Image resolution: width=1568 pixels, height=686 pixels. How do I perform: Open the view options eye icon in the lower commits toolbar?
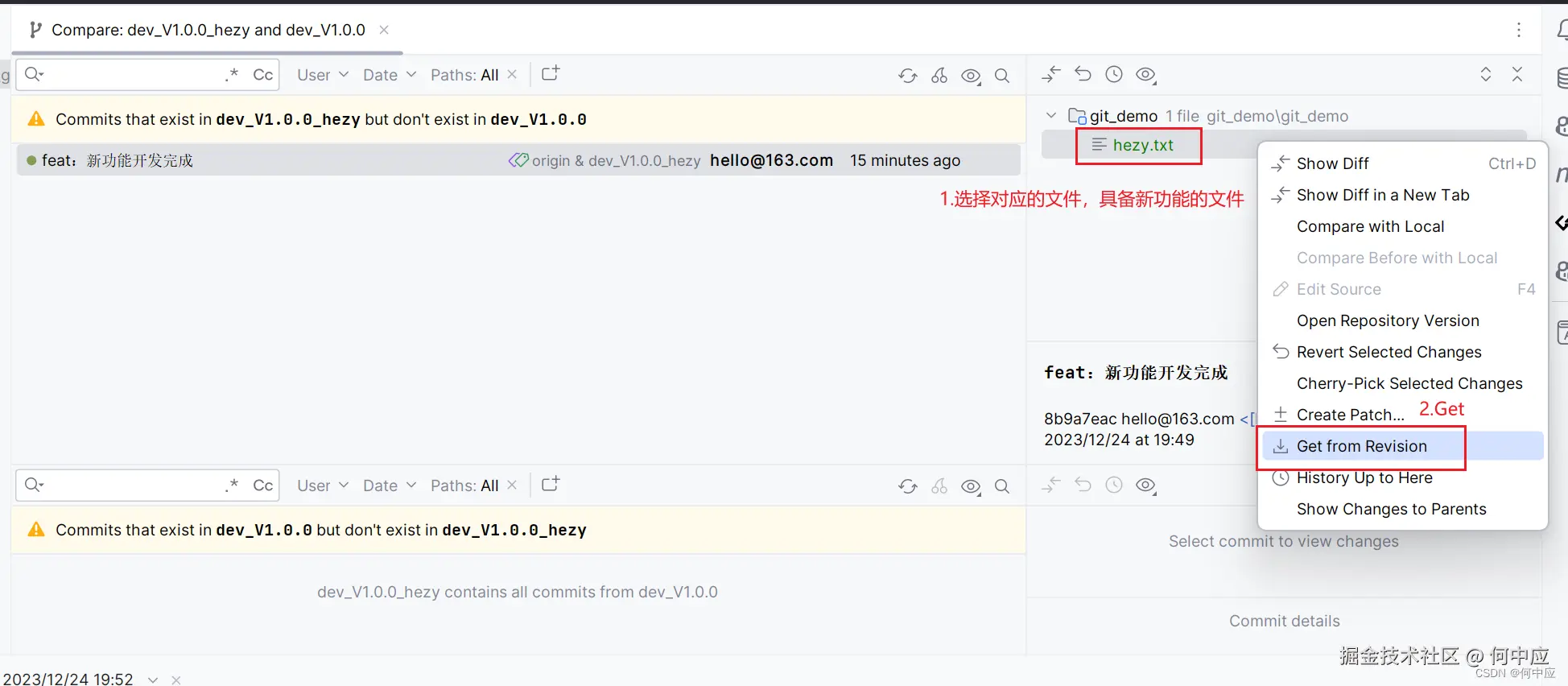tap(972, 486)
